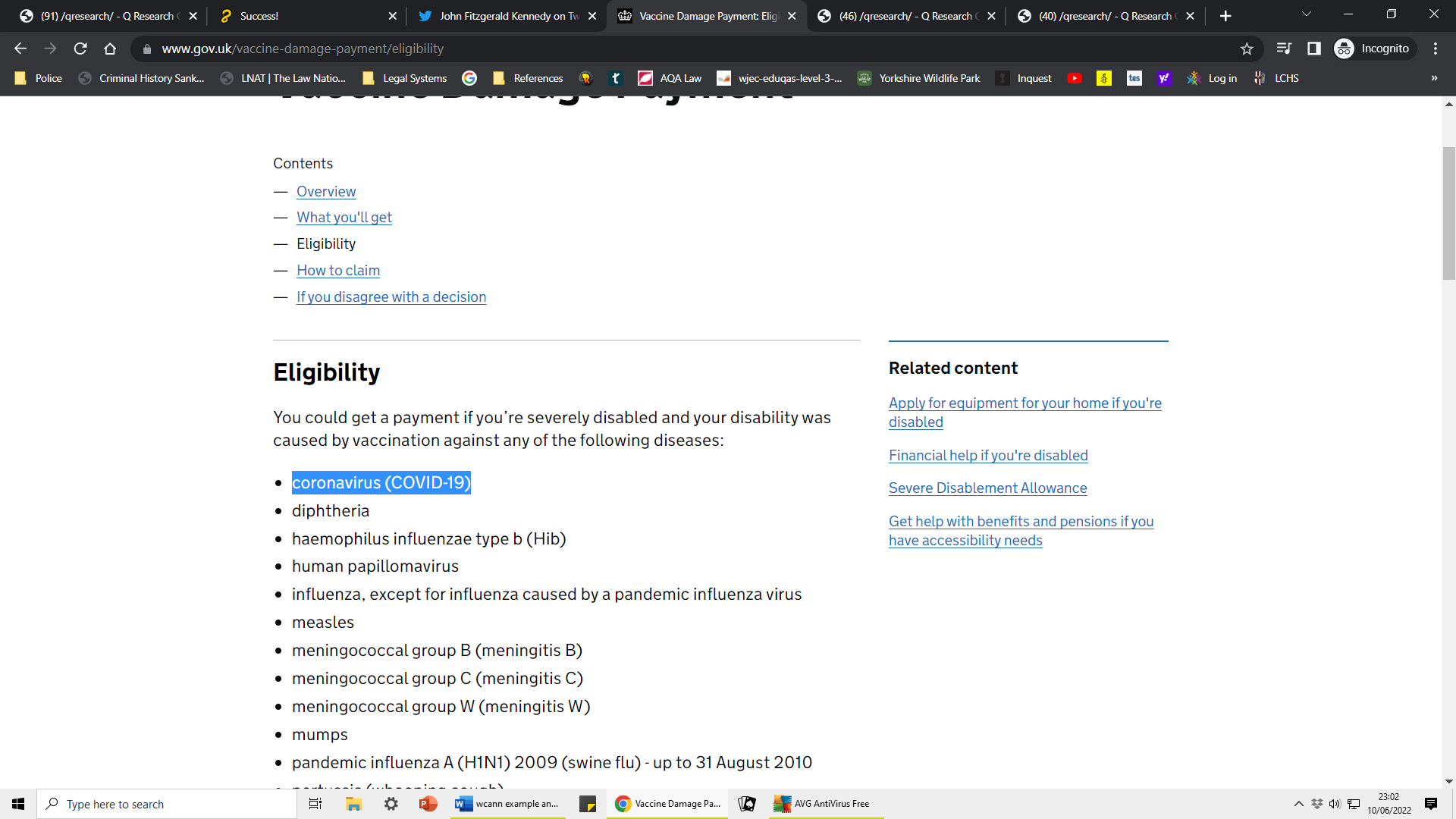Open Get help with benefits and pensions link
This screenshot has width=1456, height=819.
click(1021, 531)
